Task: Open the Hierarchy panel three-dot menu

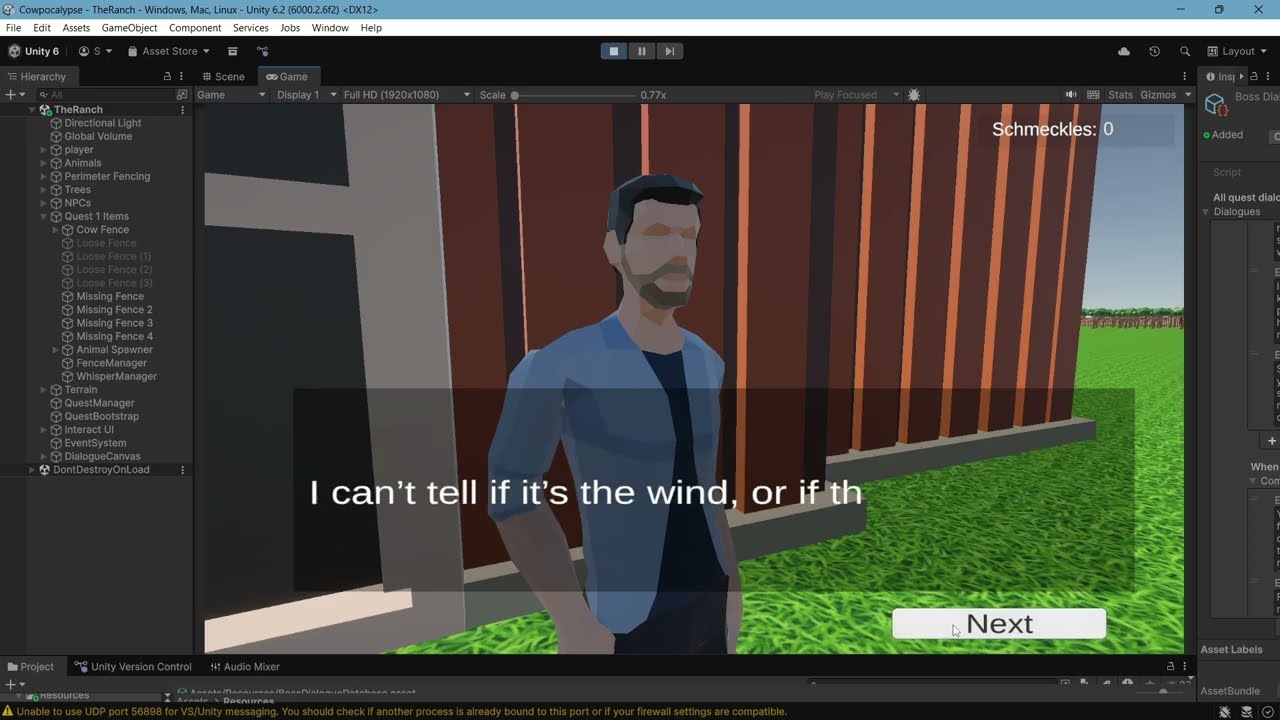Action: click(x=183, y=76)
